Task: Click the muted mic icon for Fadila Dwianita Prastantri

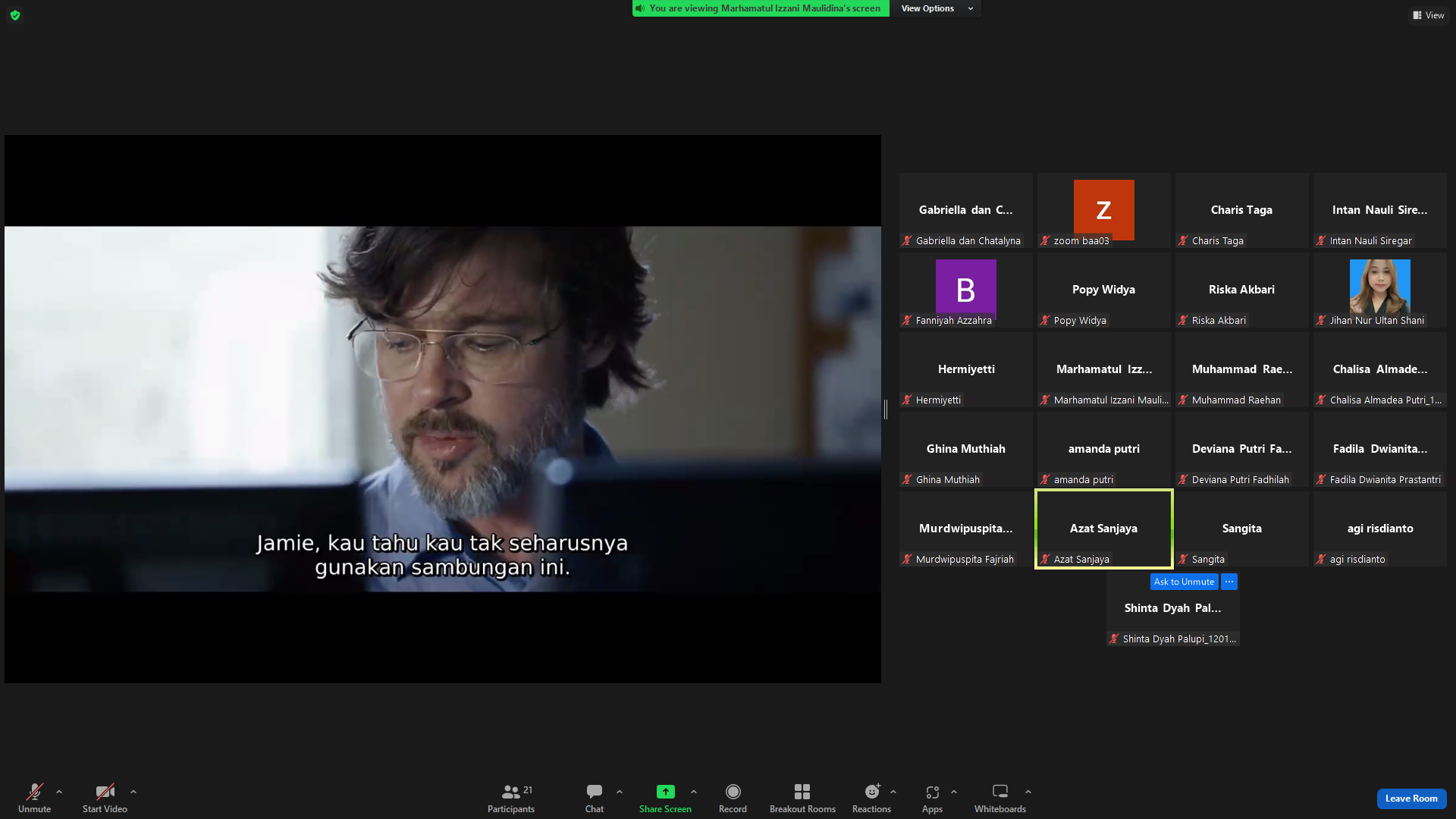Action: [x=1321, y=480]
